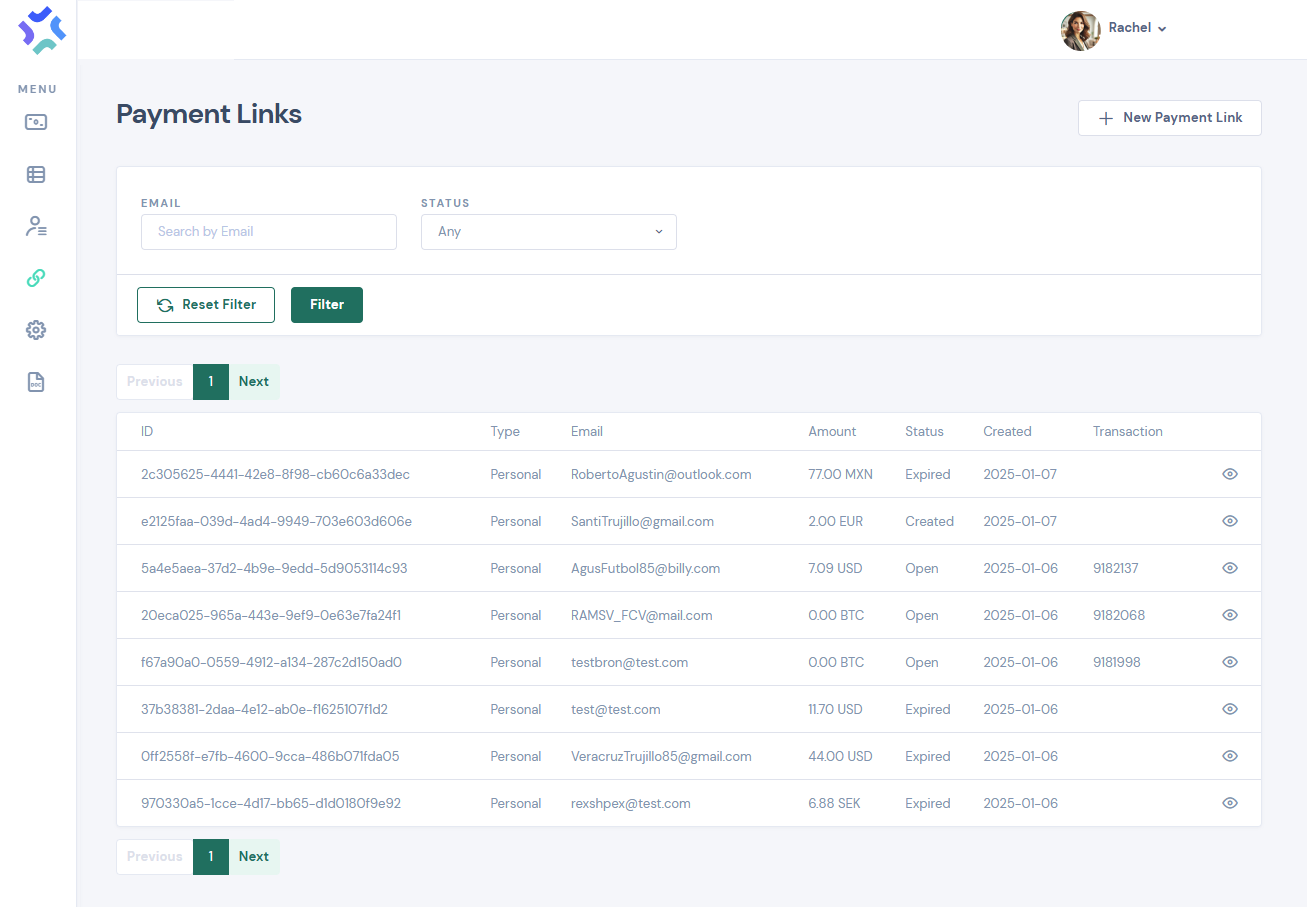The height and width of the screenshot is (907, 1307).
Task: Select page 1 in the top pagination
Action: 211,382
